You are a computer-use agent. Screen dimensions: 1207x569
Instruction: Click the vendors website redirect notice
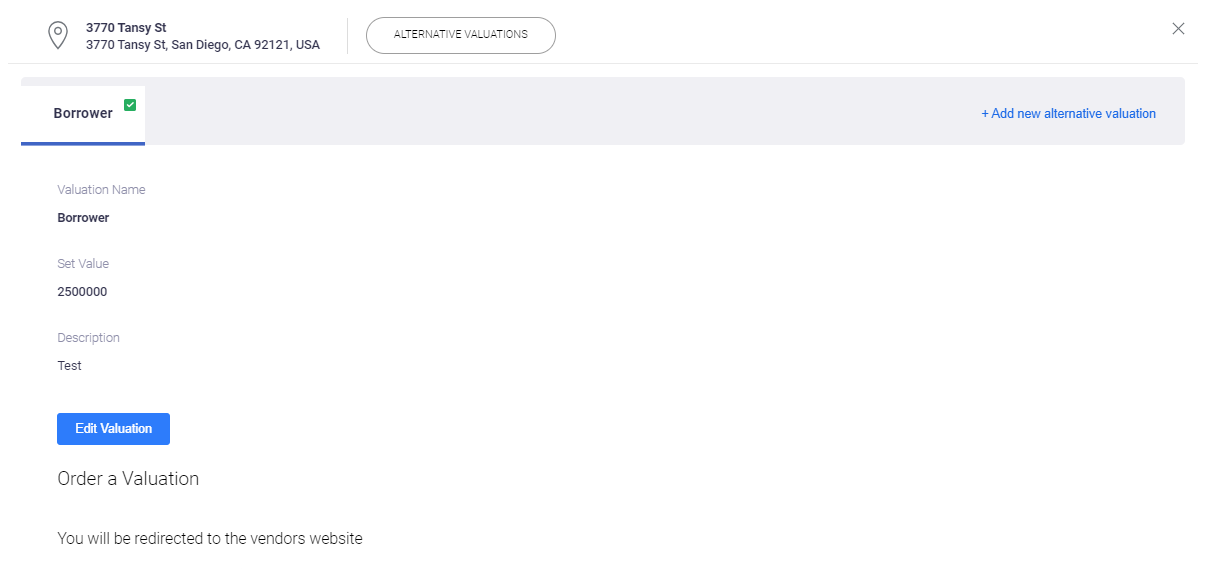point(210,538)
